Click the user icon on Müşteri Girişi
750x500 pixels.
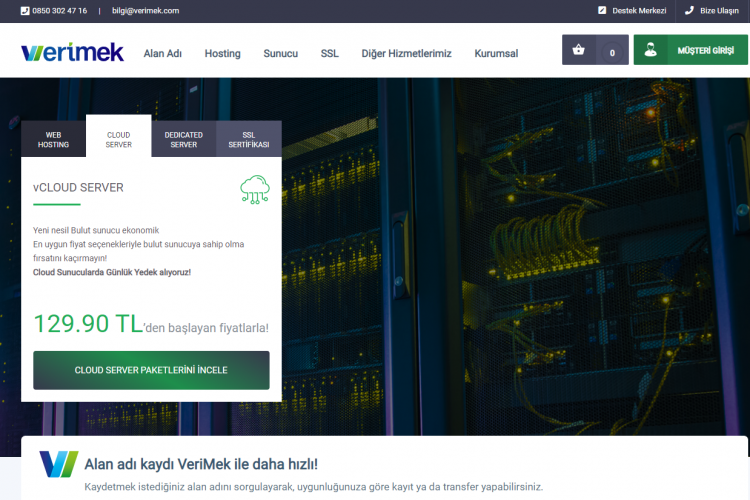(650, 50)
